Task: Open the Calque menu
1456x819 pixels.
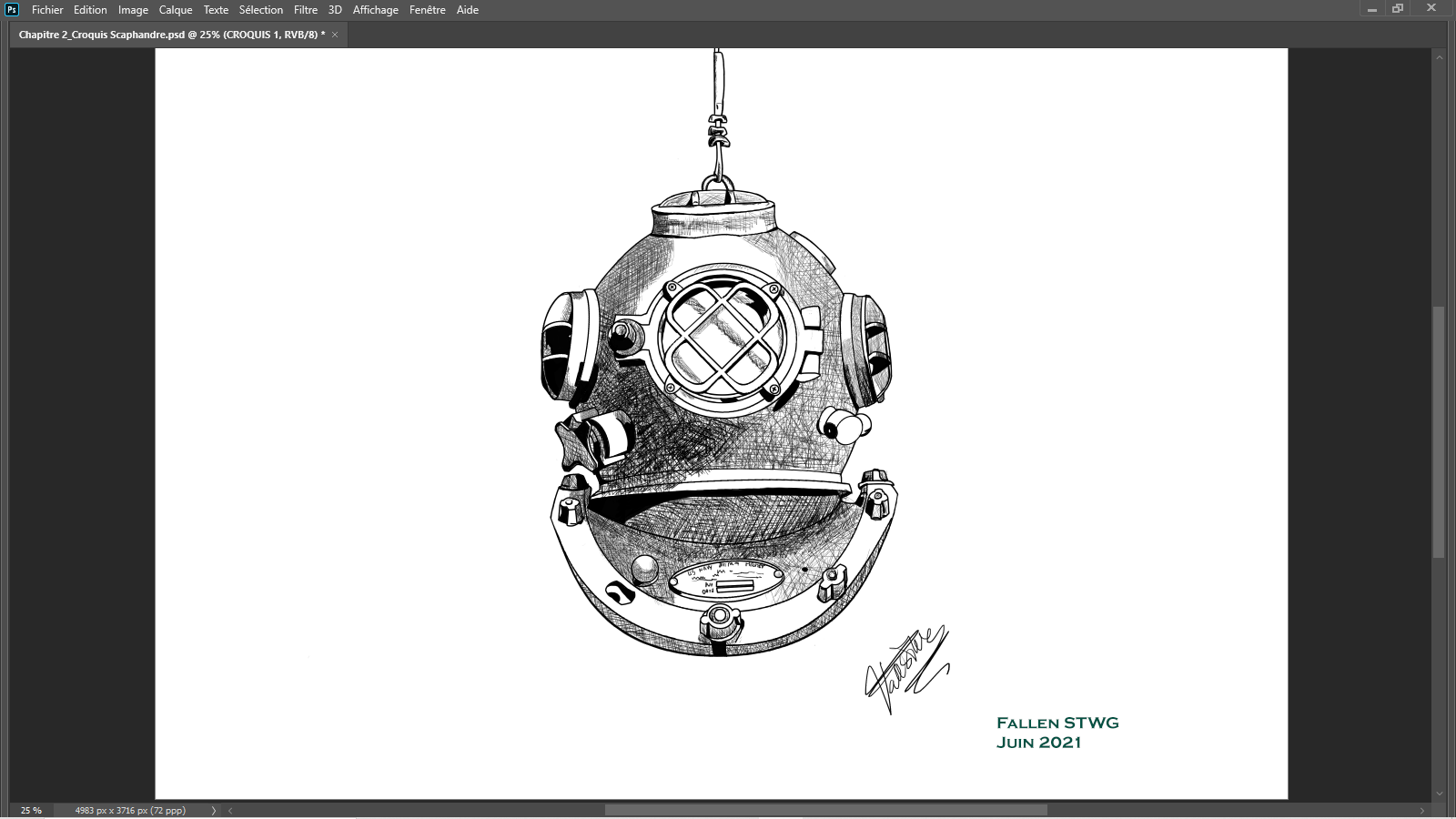Action: tap(176, 10)
